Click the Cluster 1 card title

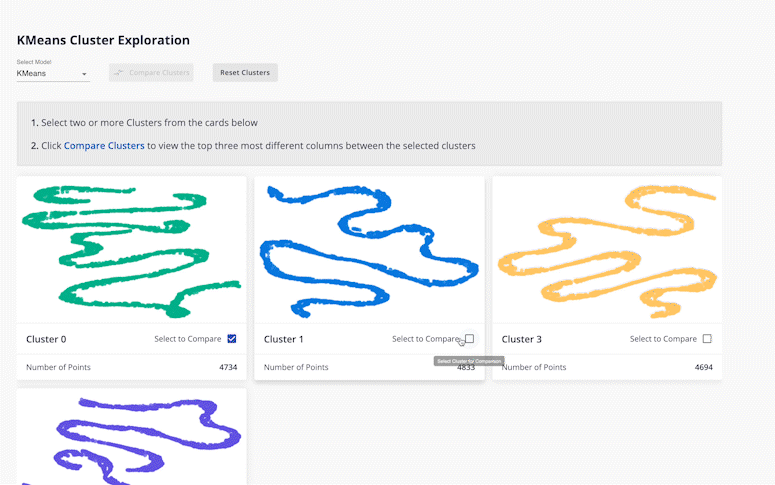tap(284, 340)
